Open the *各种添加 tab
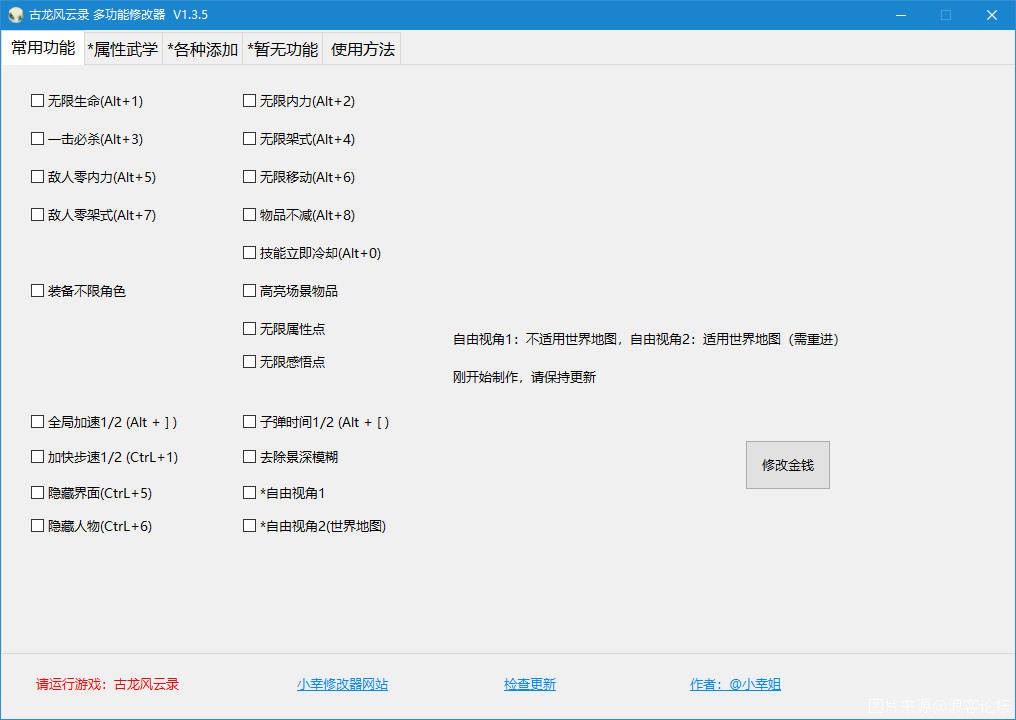This screenshot has height=720, width=1016. 202,49
